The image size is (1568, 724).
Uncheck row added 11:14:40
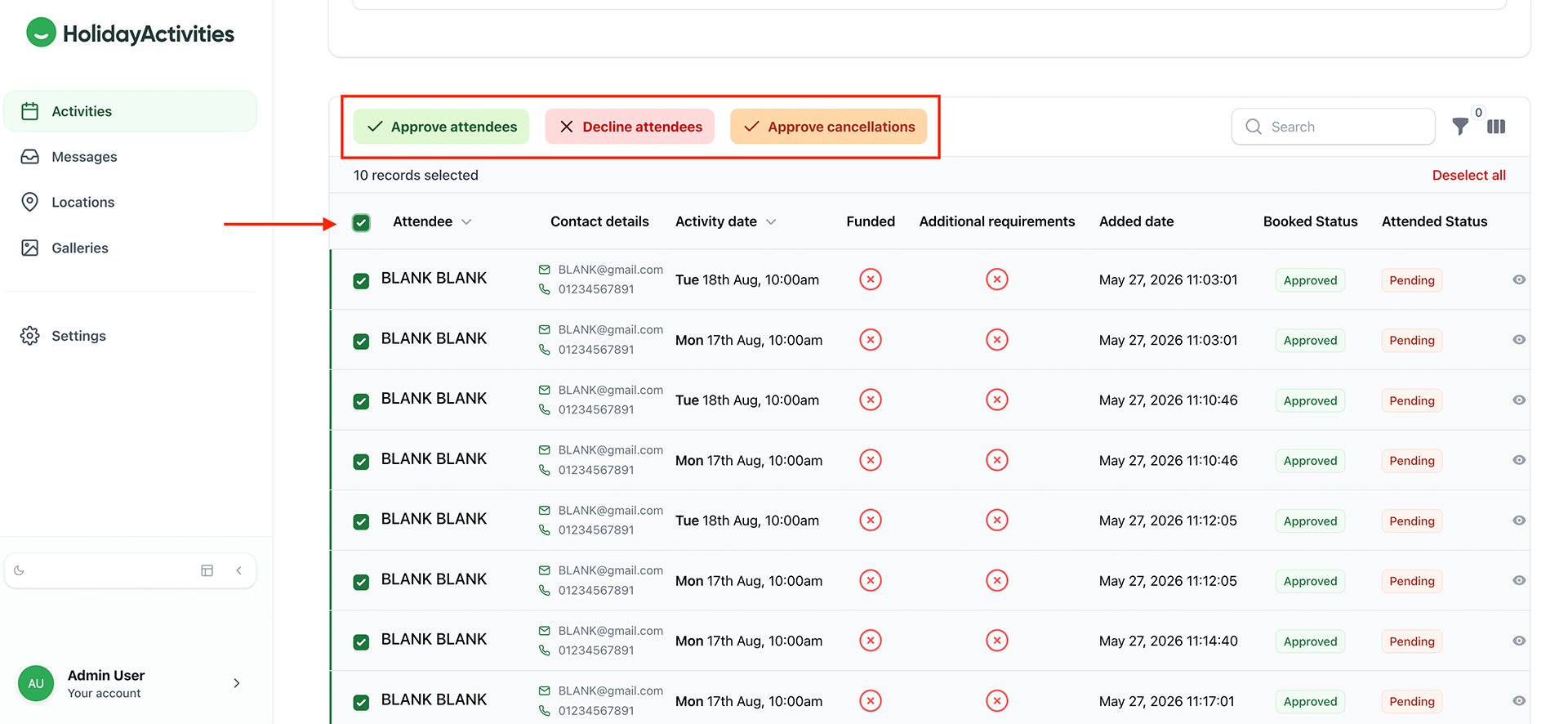click(x=361, y=642)
